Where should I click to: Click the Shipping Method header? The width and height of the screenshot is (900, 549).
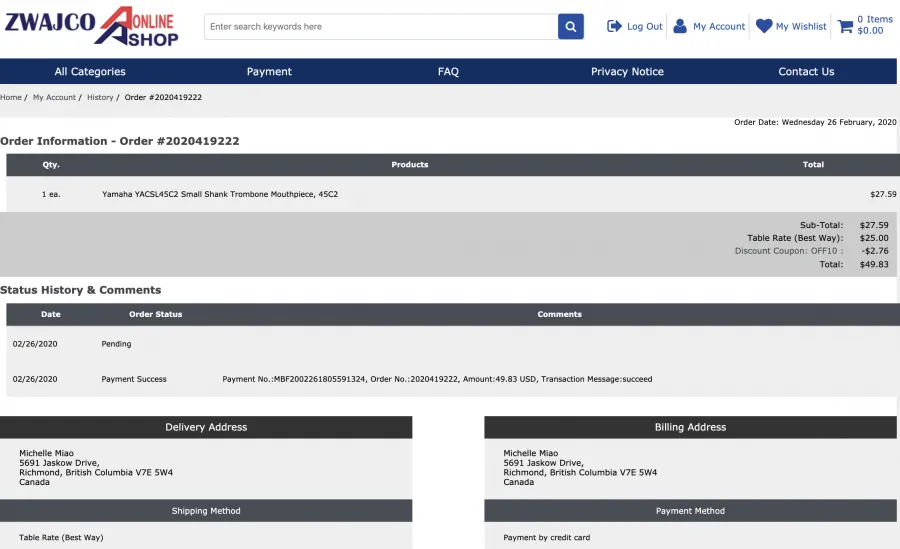click(206, 511)
